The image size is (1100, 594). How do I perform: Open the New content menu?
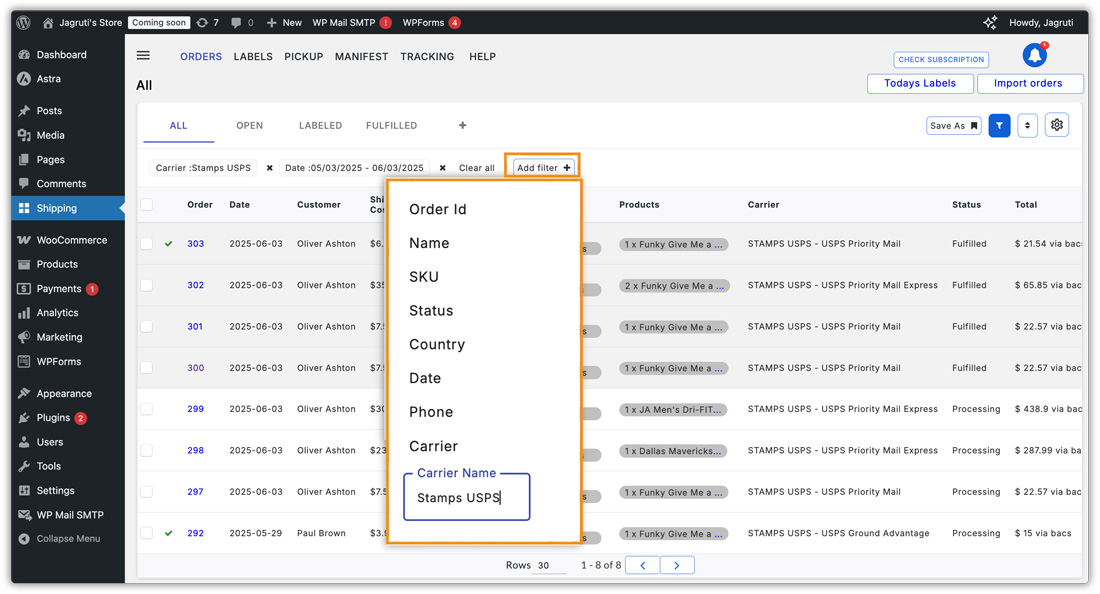coord(284,22)
